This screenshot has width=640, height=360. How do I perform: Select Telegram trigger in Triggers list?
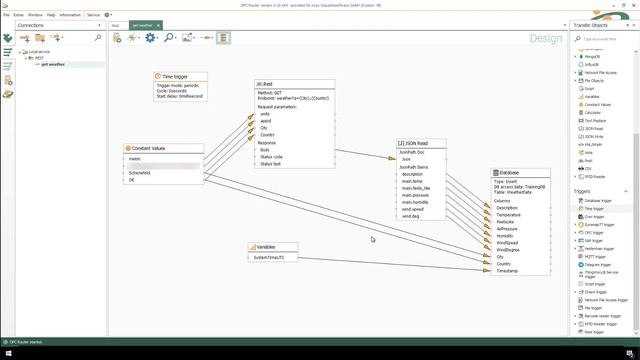point(599,265)
